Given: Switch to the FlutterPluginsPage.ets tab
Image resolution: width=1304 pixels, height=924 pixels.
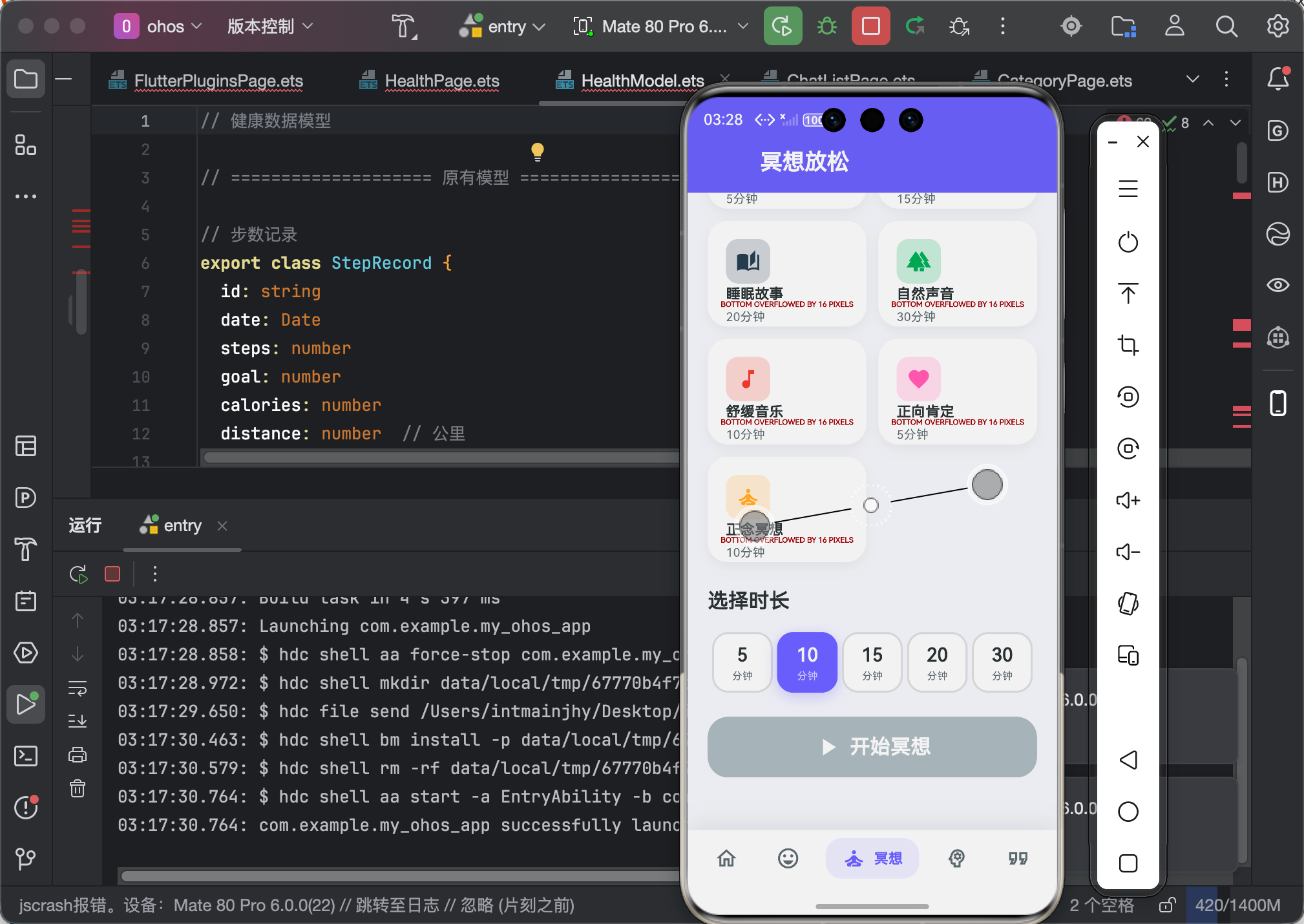Looking at the screenshot, I should coord(207,81).
